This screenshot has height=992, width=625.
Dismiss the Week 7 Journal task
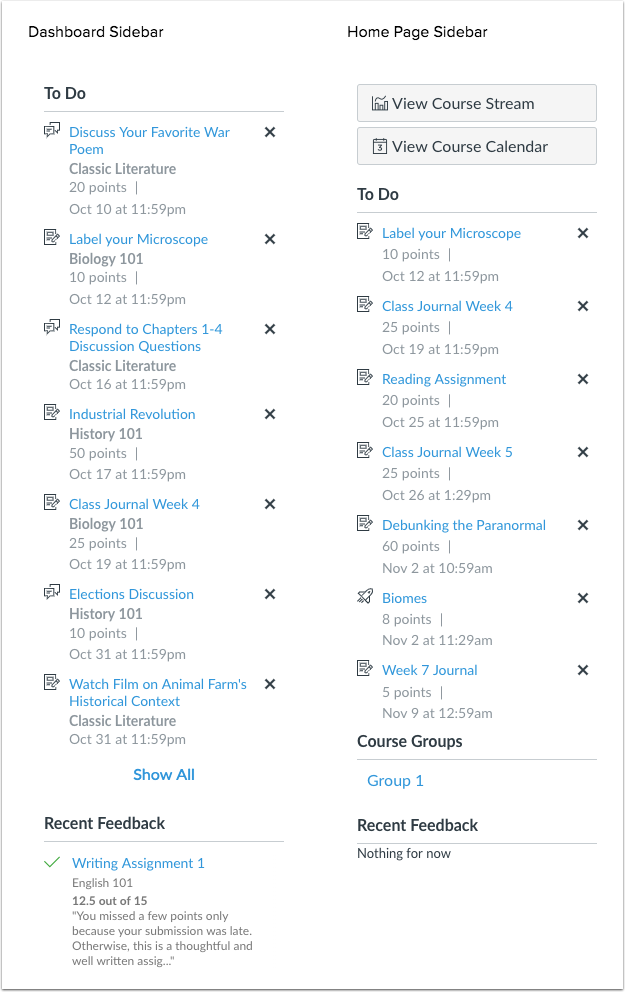pyautogui.click(x=583, y=669)
